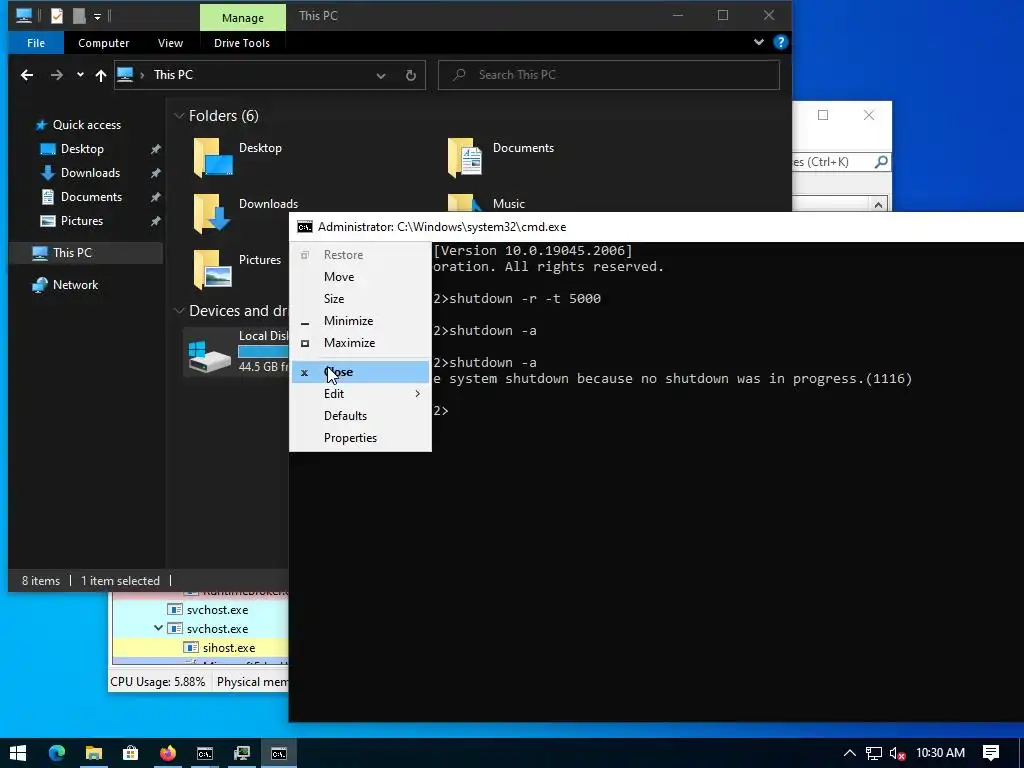This screenshot has height=768, width=1024.
Task: Open the File tab in File Explorer
Action: click(36, 43)
